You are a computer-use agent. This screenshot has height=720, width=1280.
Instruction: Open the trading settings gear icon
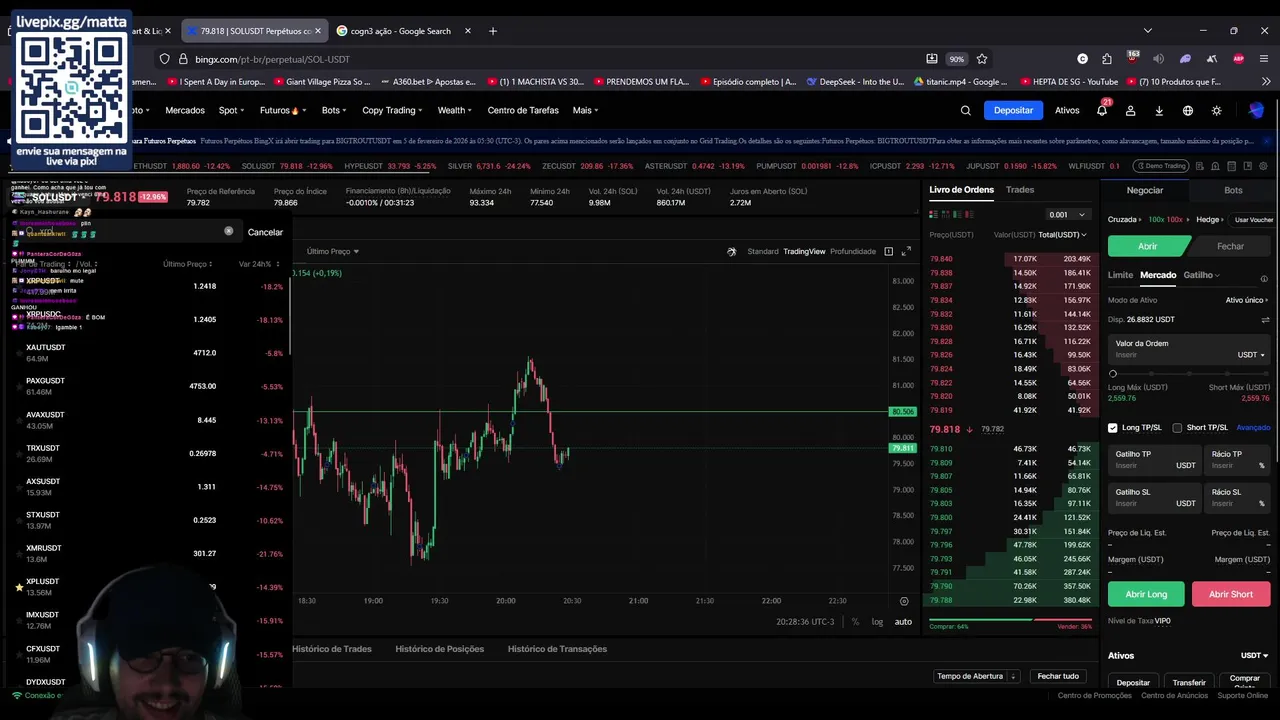tap(1265, 166)
